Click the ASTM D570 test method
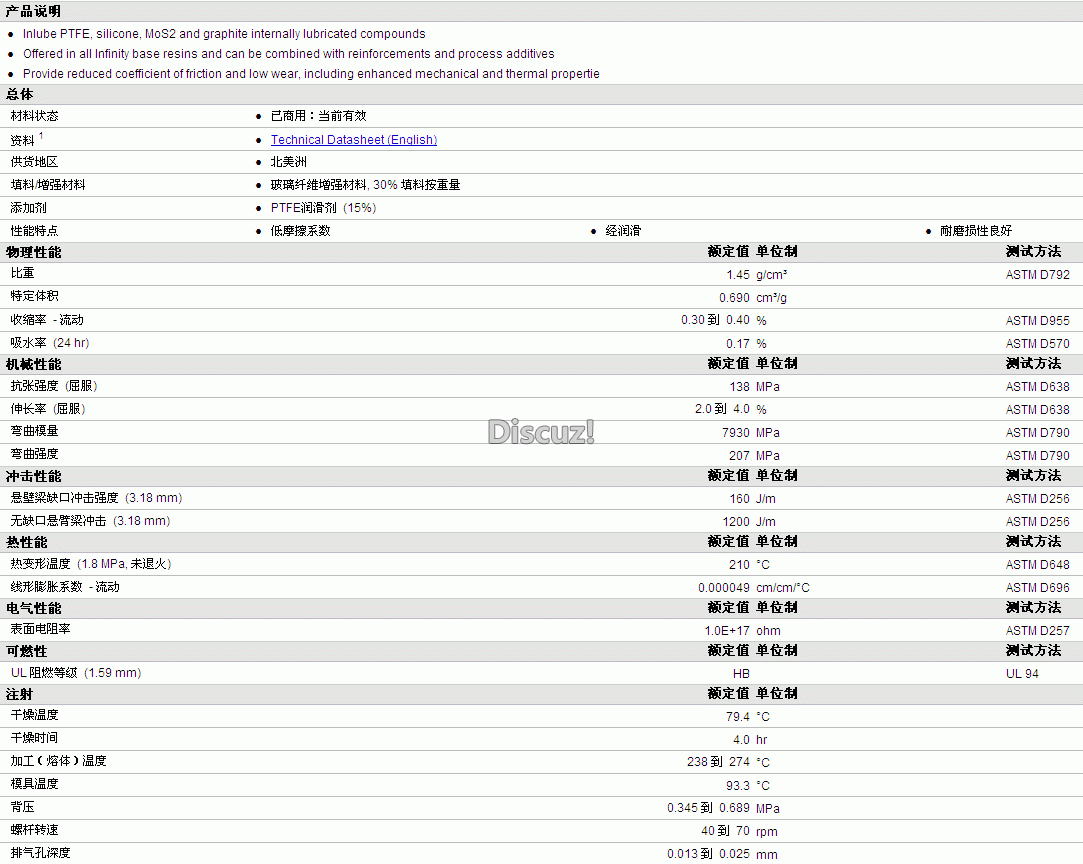Image resolution: width=1083 pixels, height=864 pixels. click(1037, 343)
